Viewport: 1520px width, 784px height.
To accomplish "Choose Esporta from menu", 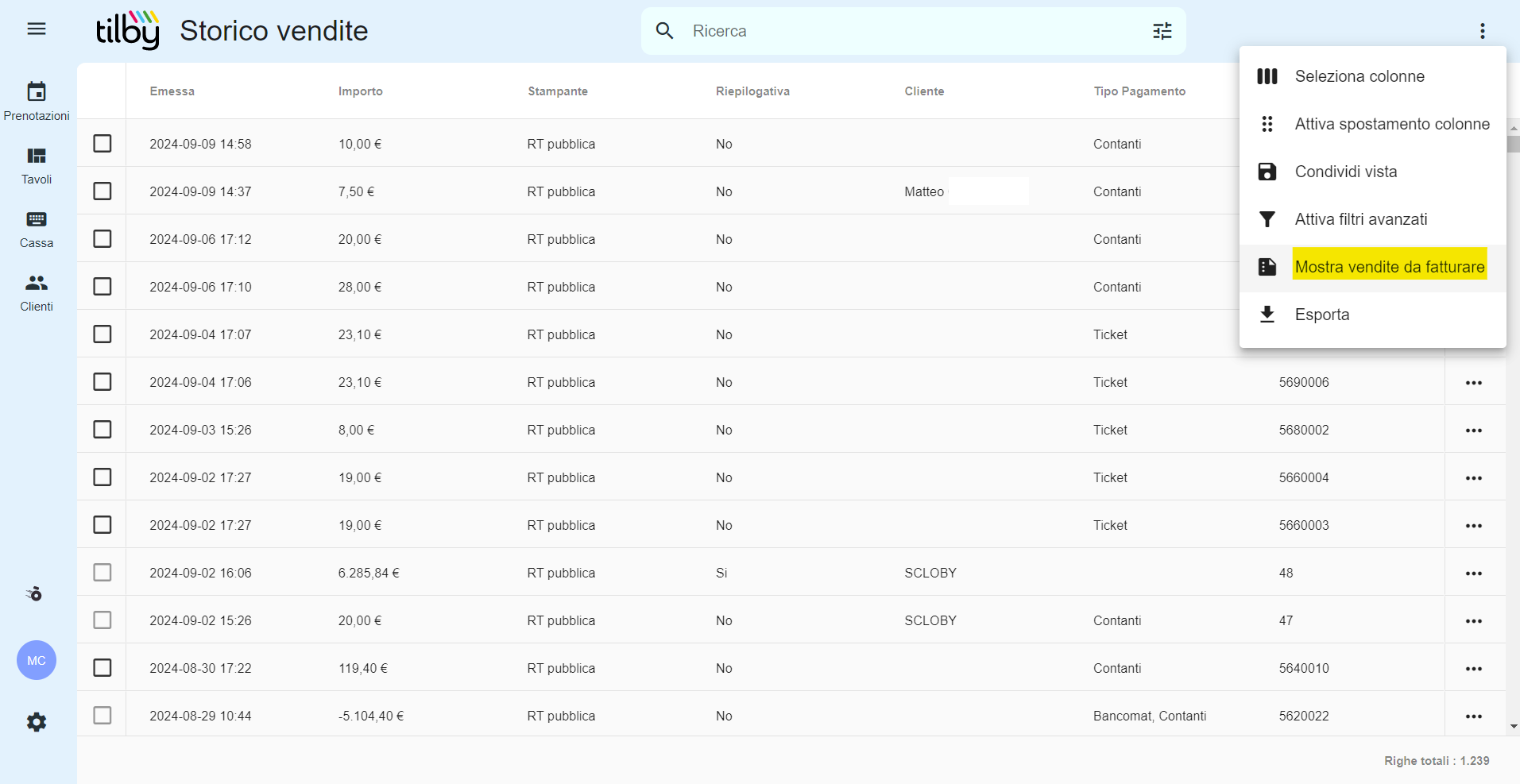I will tap(1372, 315).
